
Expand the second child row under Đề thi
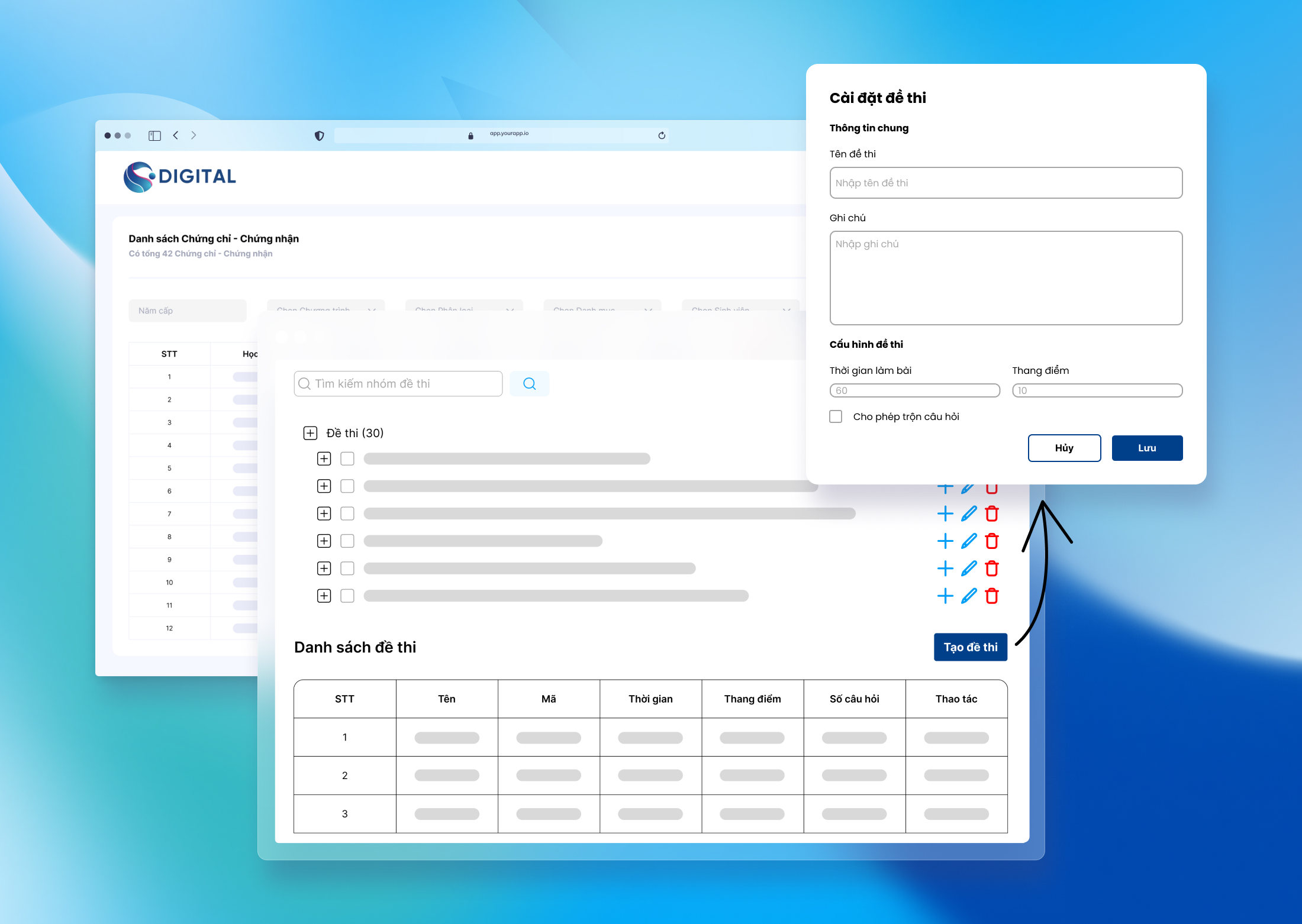click(x=324, y=486)
